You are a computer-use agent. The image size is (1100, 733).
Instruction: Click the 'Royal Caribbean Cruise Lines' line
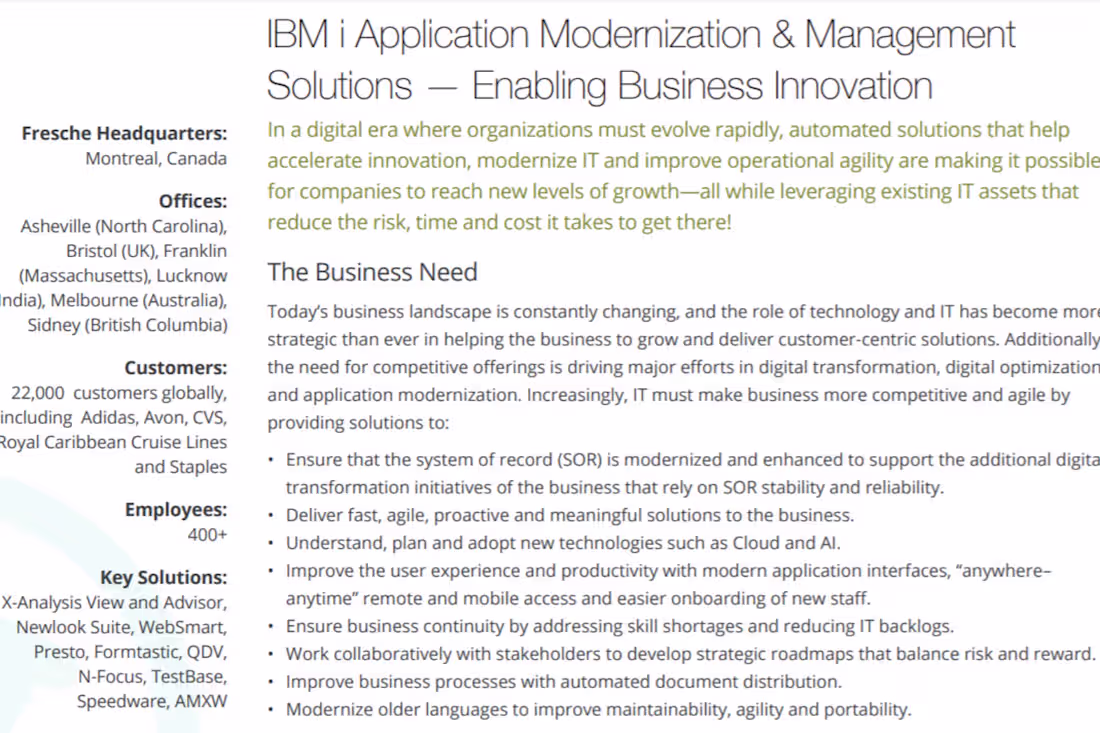[x=114, y=442]
